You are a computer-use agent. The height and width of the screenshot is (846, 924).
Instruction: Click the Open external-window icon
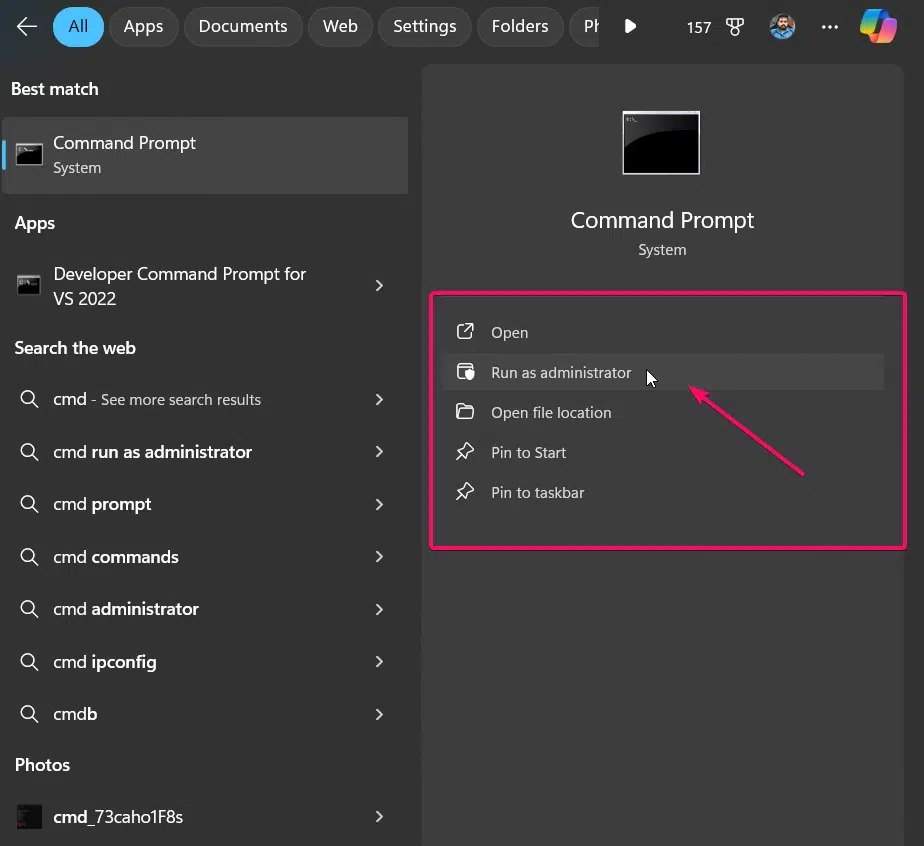click(x=465, y=331)
